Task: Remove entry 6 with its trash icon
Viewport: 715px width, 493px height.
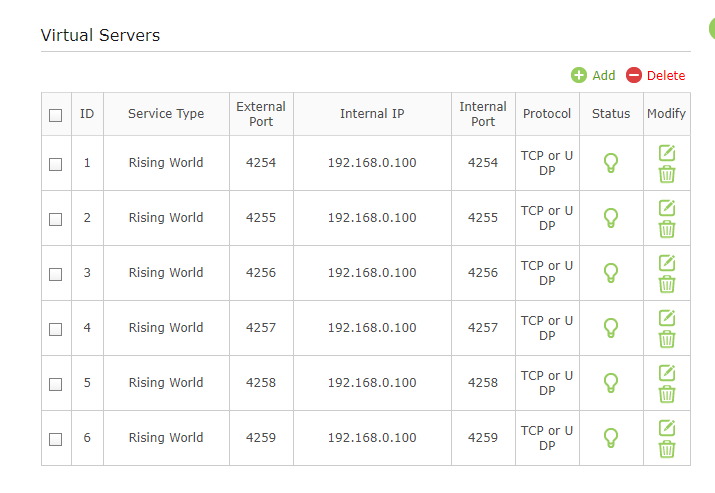Action: [x=667, y=449]
